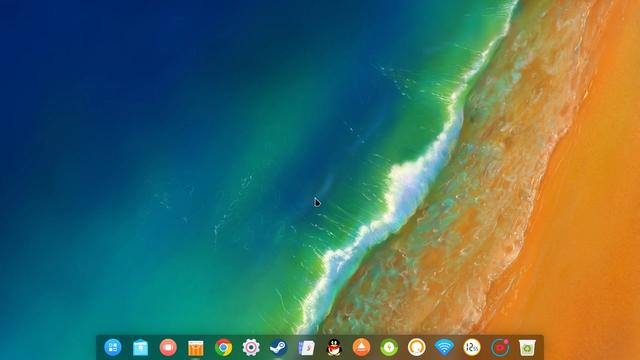Click the orange eject disk icon

click(362, 347)
